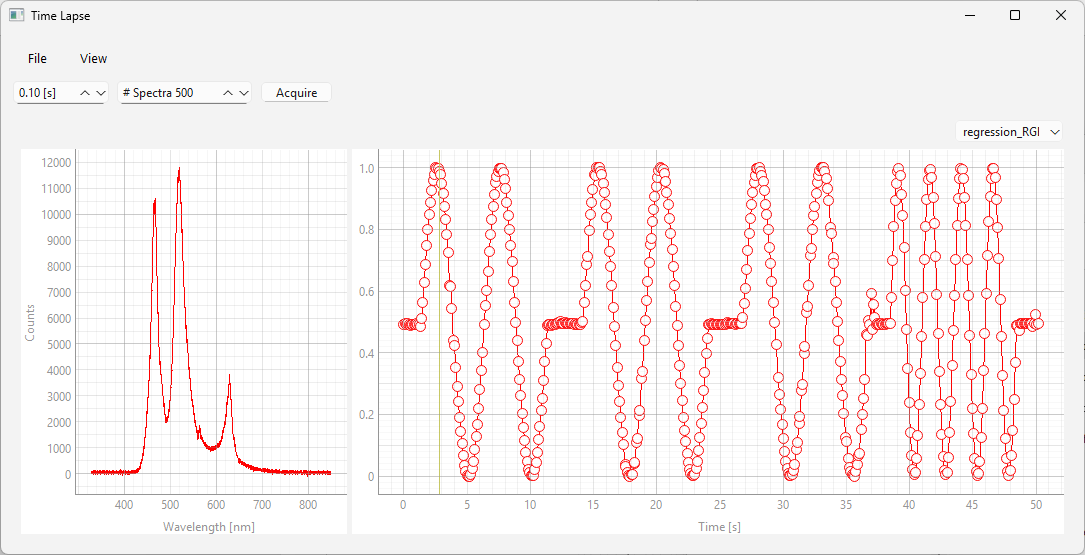1085x555 pixels.
Task: Close the Time Lapse window
Action: 1060,16
